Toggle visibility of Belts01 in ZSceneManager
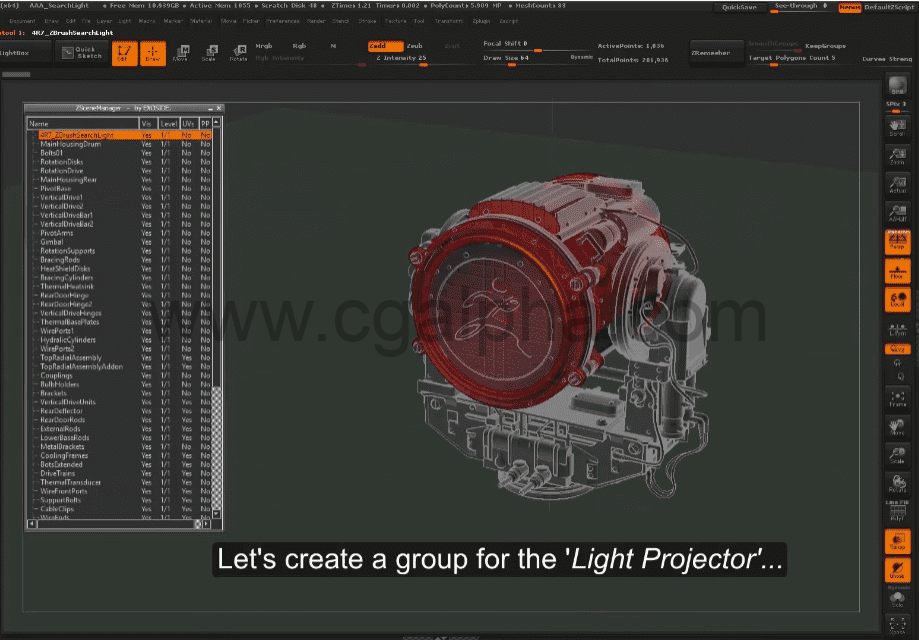This screenshot has width=919, height=640. click(x=147, y=153)
